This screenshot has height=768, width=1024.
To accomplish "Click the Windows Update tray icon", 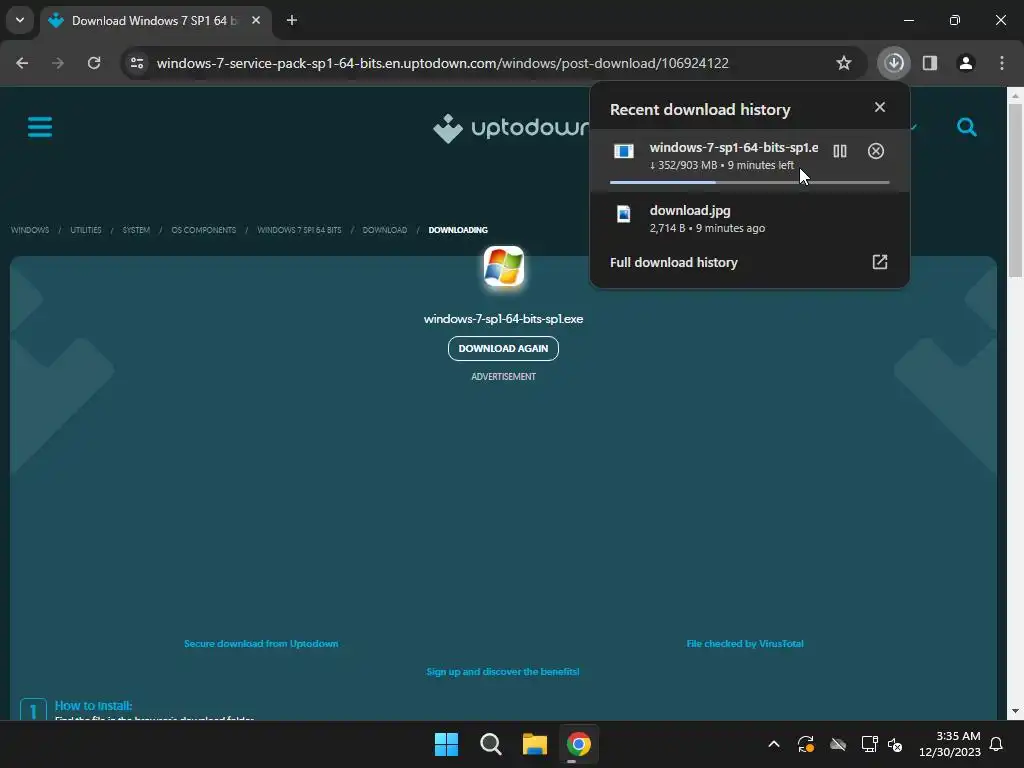I will point(806,744).
